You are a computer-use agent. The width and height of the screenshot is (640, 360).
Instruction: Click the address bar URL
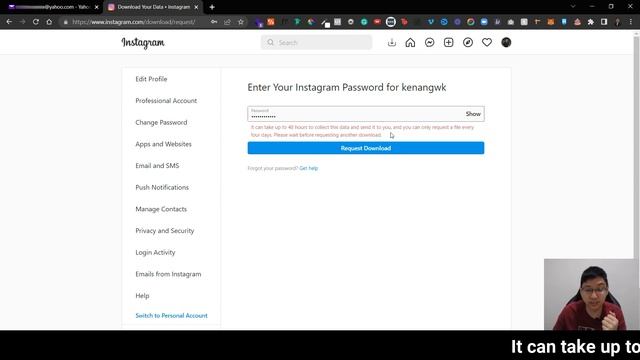click(133, 22)
